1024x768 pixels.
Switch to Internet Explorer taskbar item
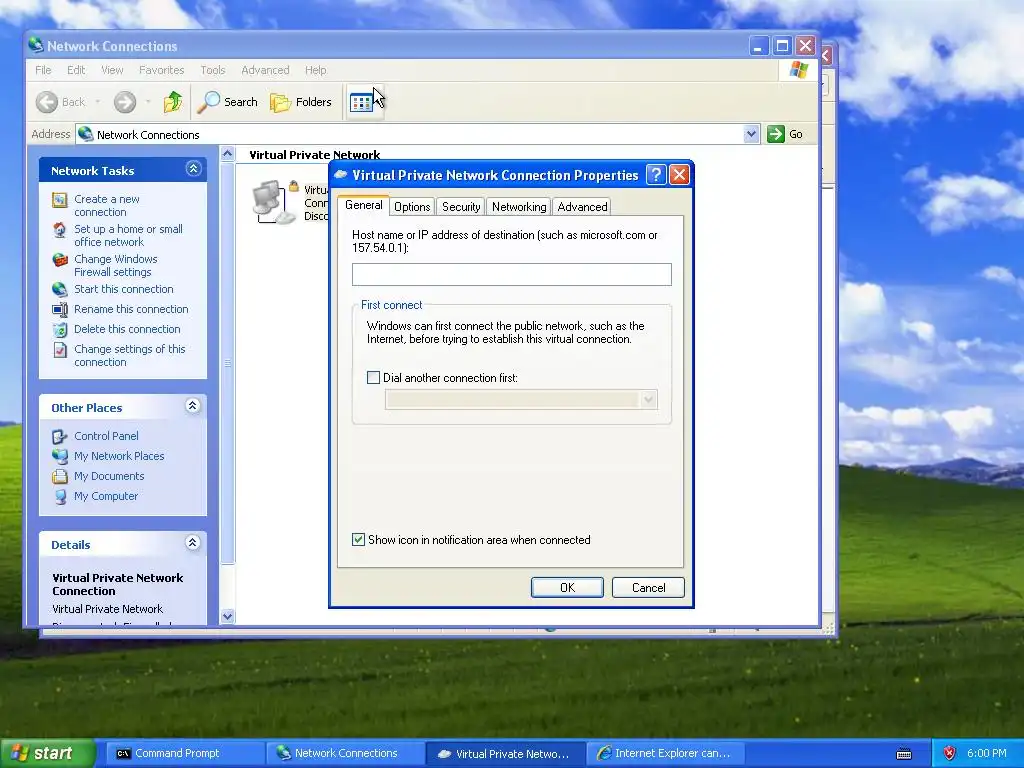coord(665,754)
